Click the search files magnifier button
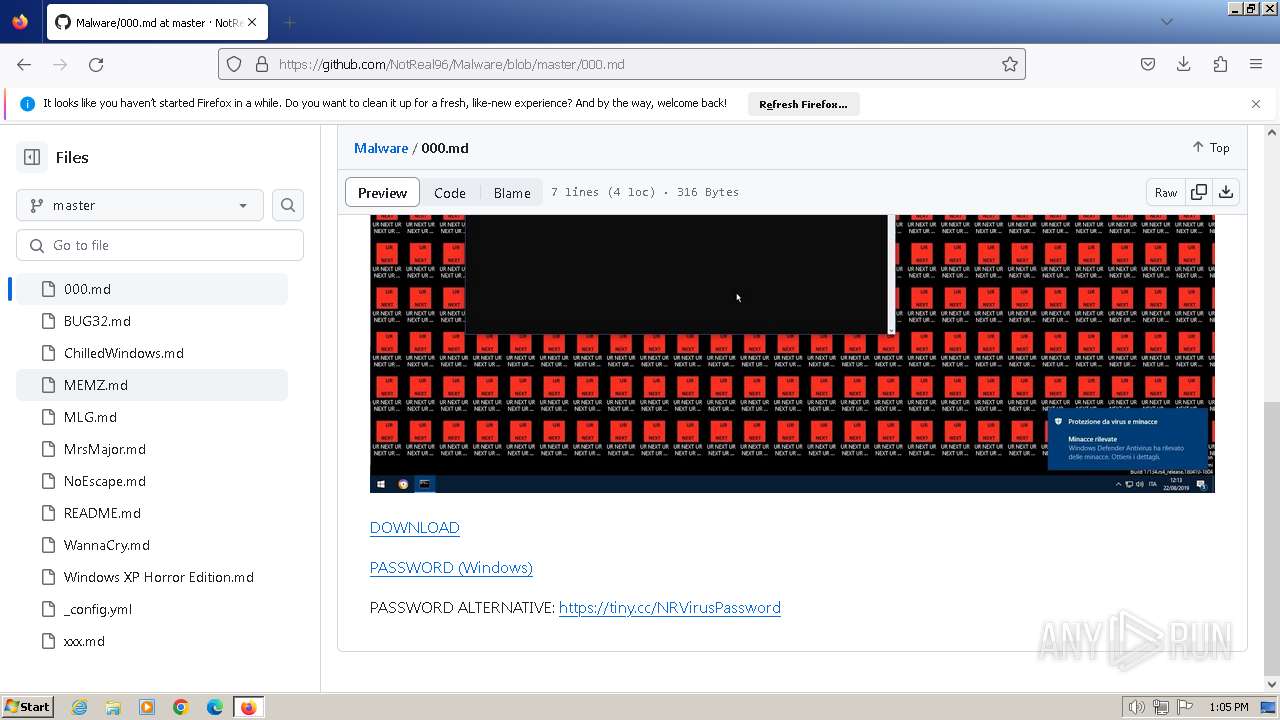 288,205
